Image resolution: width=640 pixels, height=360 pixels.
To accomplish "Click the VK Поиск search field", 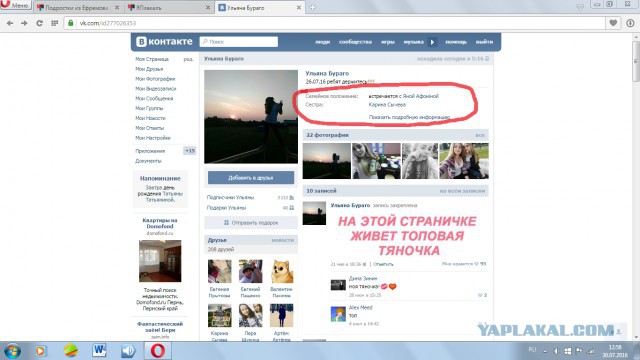I will (239, 42).
